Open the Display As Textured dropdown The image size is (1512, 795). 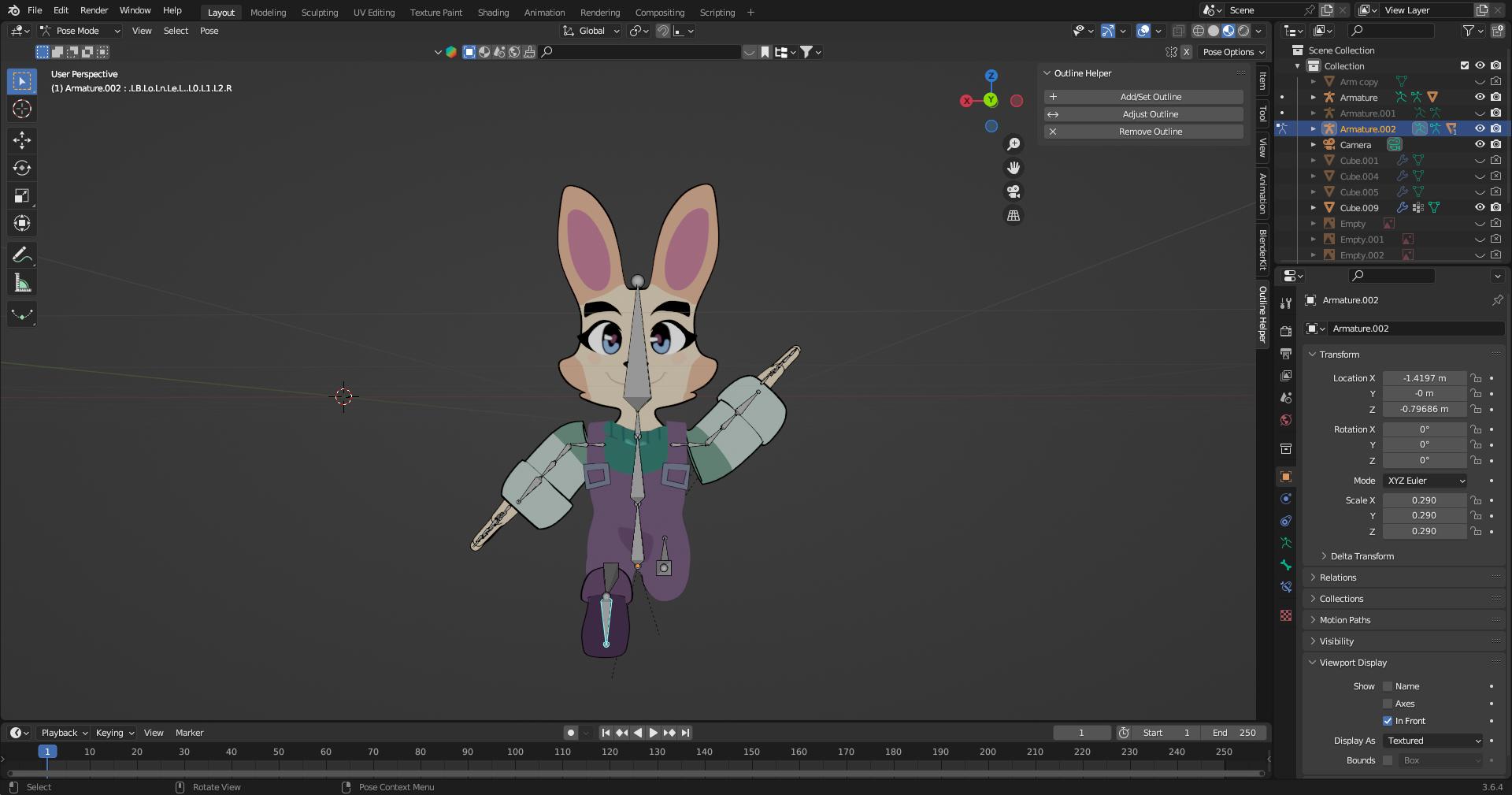1433,741
